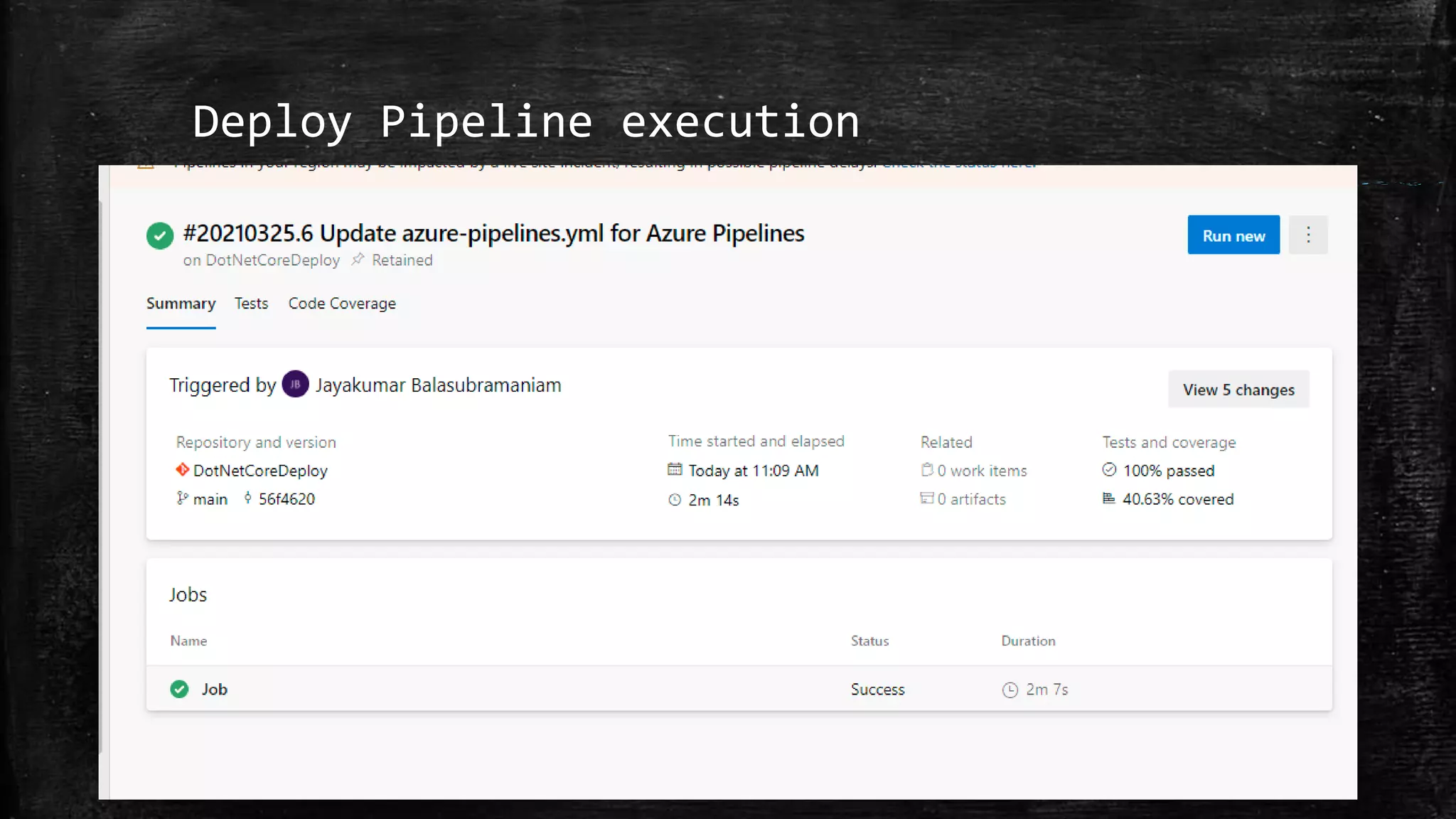Click the Duration column header
Viewport: 1456px width, 819px height.
tap(1028, 641)
